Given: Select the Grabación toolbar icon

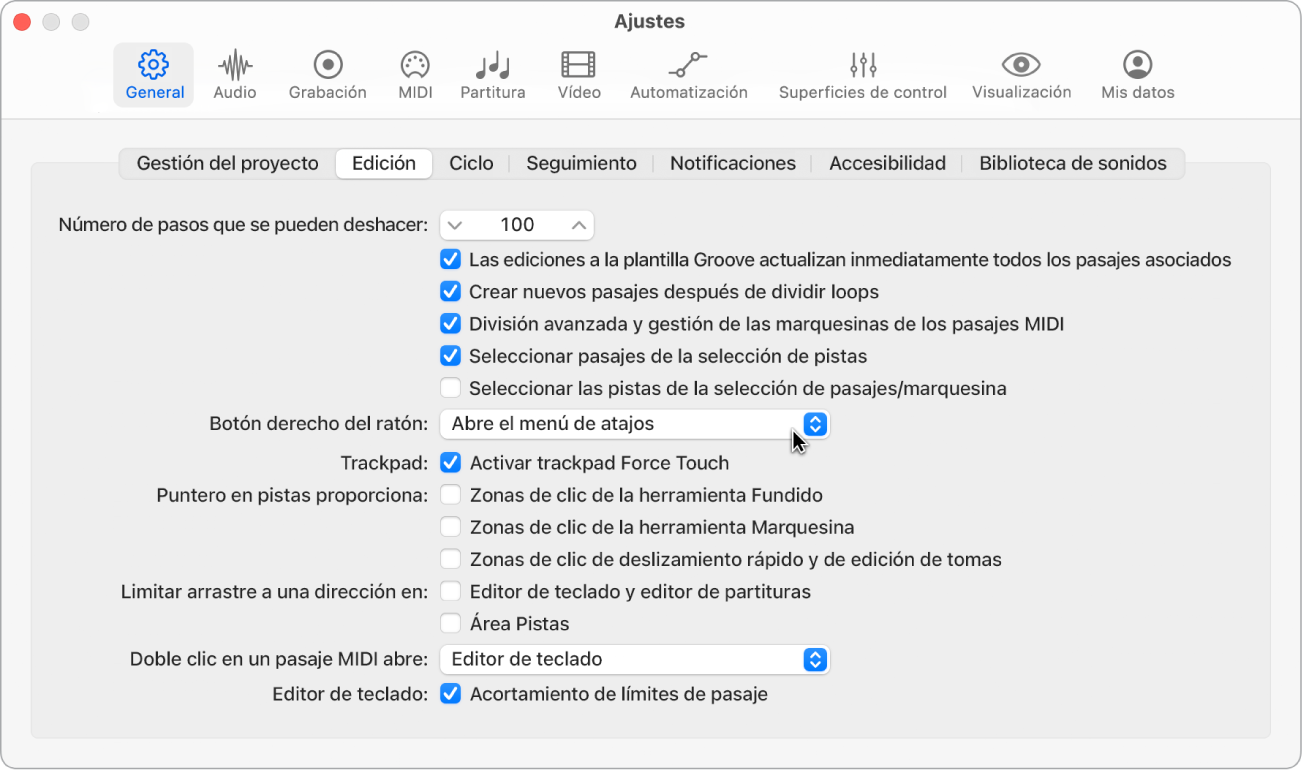Looking at the screenshot, I should click(327, 75).
